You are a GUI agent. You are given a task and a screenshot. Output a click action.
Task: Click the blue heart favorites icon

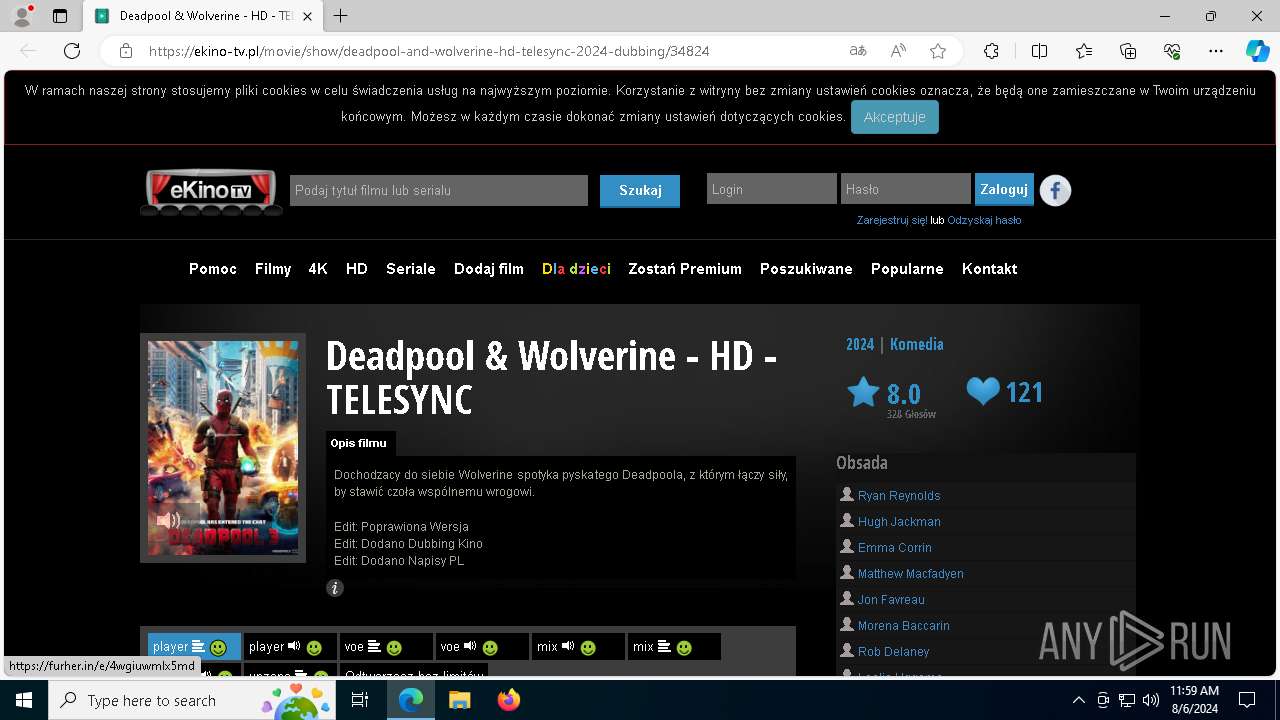(x=983, y=391)
